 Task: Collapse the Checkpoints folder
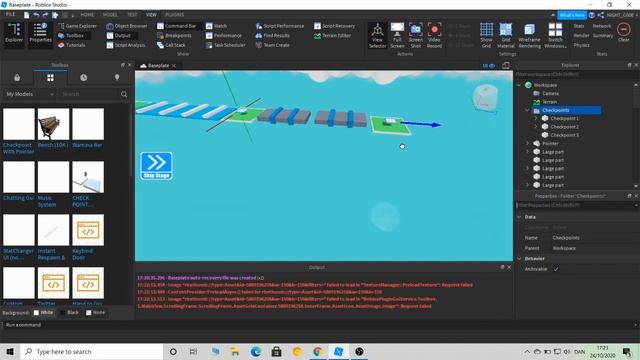point(527,110)
